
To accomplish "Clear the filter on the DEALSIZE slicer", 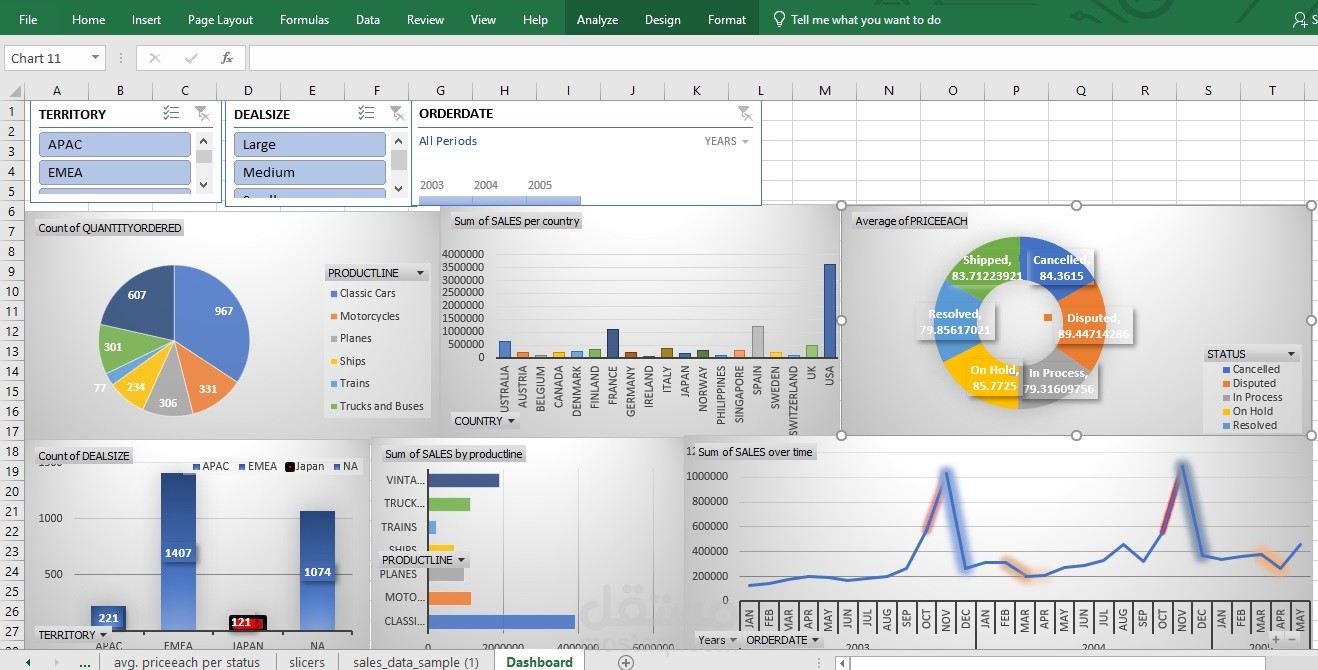I will point(396,114).
